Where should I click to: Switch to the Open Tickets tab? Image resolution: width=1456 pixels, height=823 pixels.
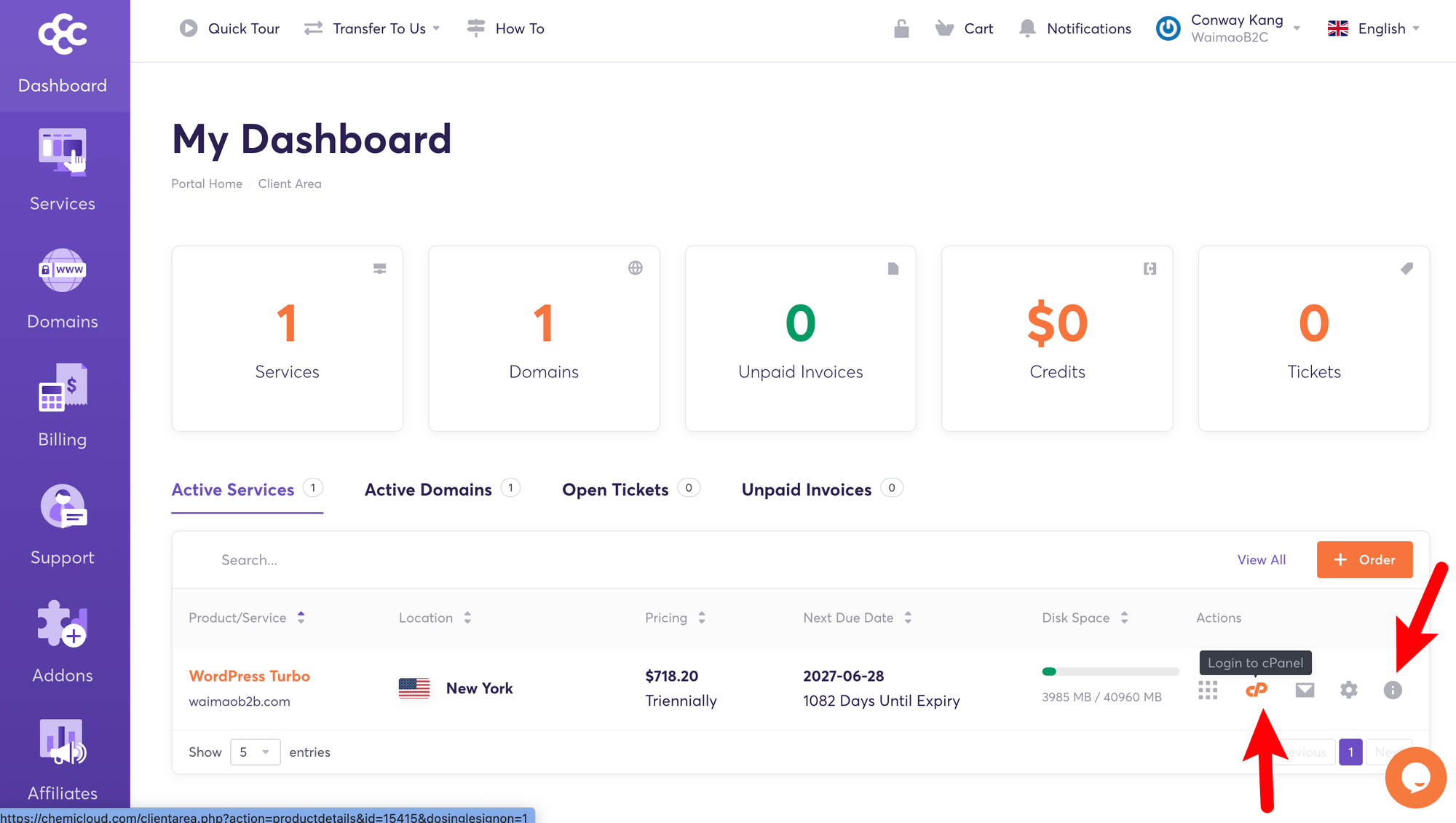[615, 489]
